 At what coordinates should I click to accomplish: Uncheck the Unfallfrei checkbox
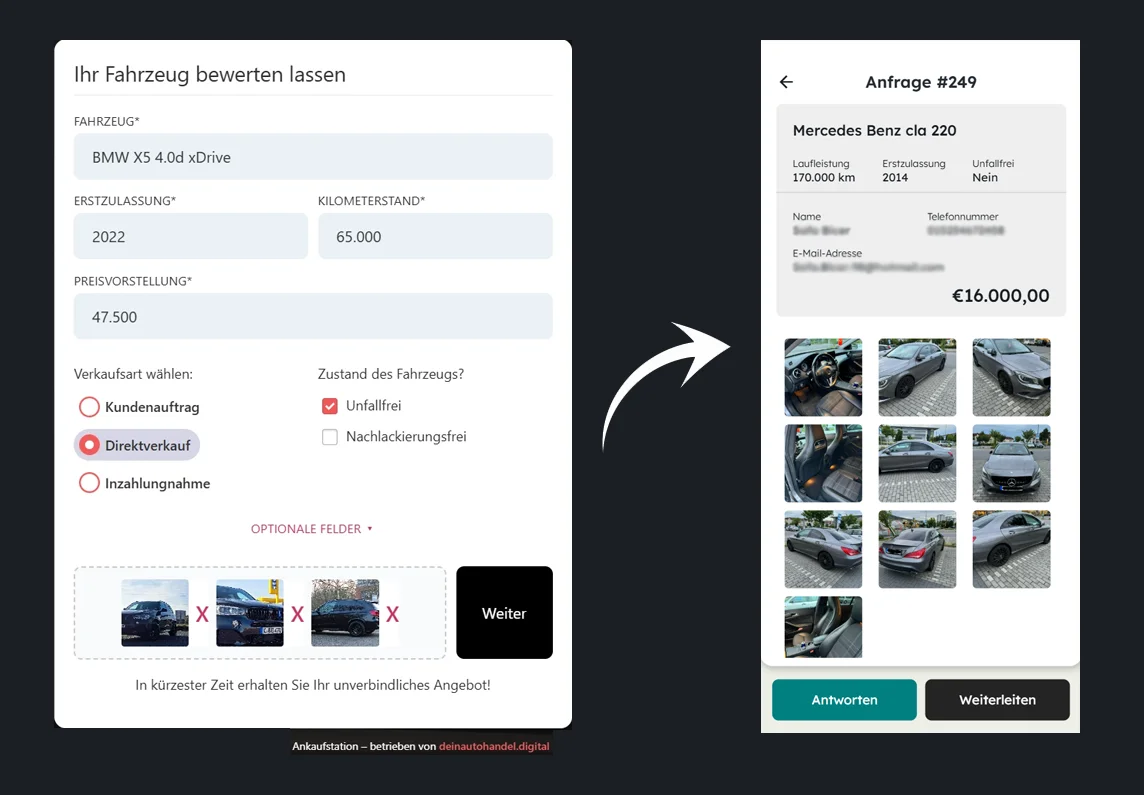pos(330,406)
